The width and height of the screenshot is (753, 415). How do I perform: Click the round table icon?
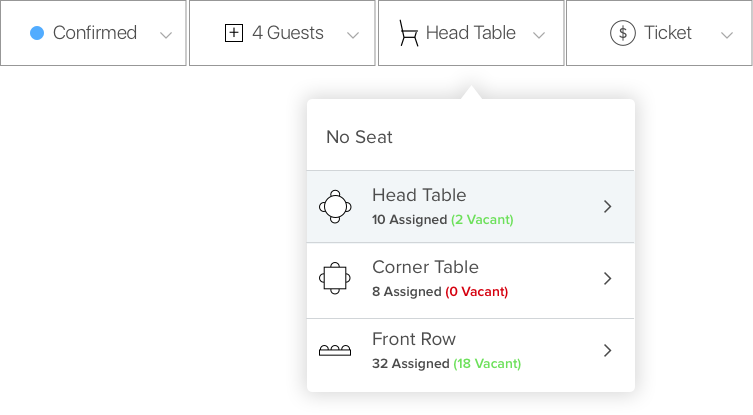pos(335,207)
